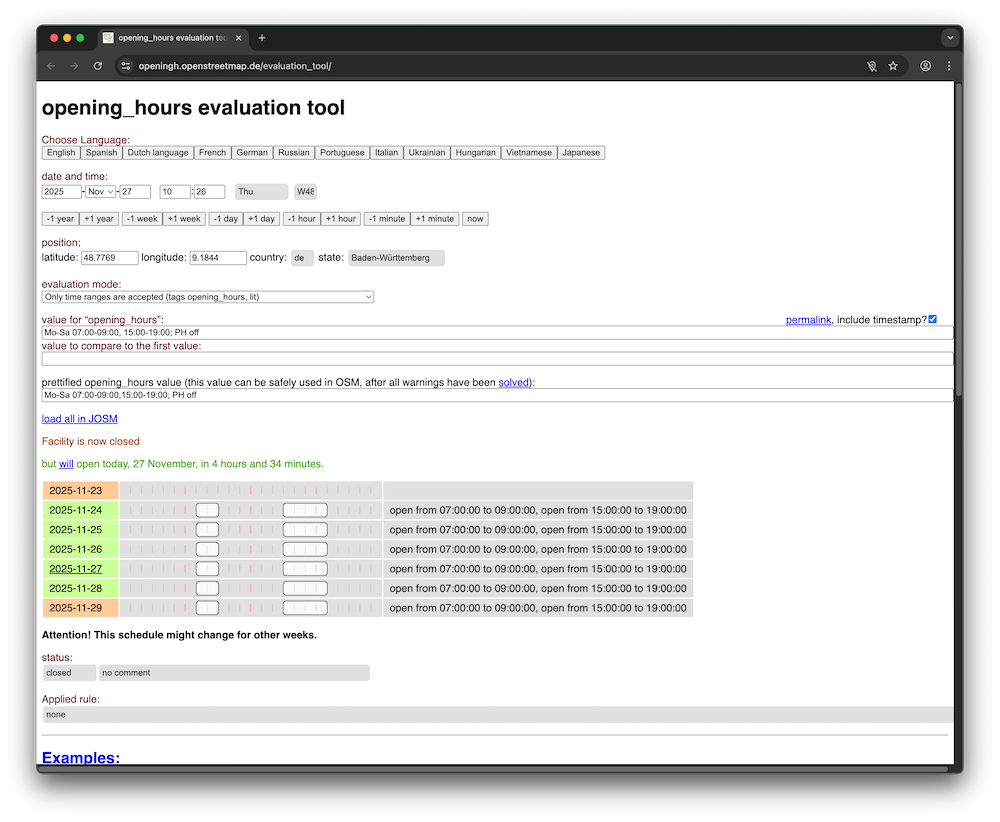Open Chrome's three-dot menu
Viewport: 1000px width, 822px height.
(948, 65)
